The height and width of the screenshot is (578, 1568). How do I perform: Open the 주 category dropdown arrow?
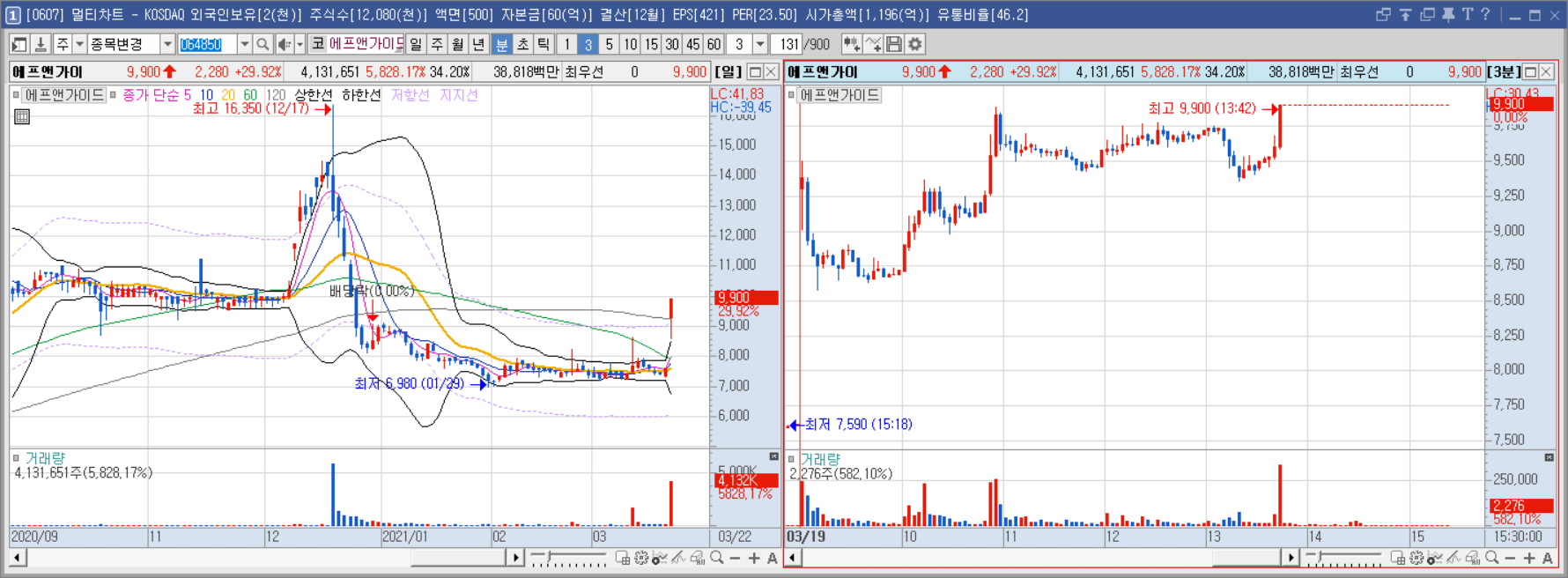pos(79,44)
